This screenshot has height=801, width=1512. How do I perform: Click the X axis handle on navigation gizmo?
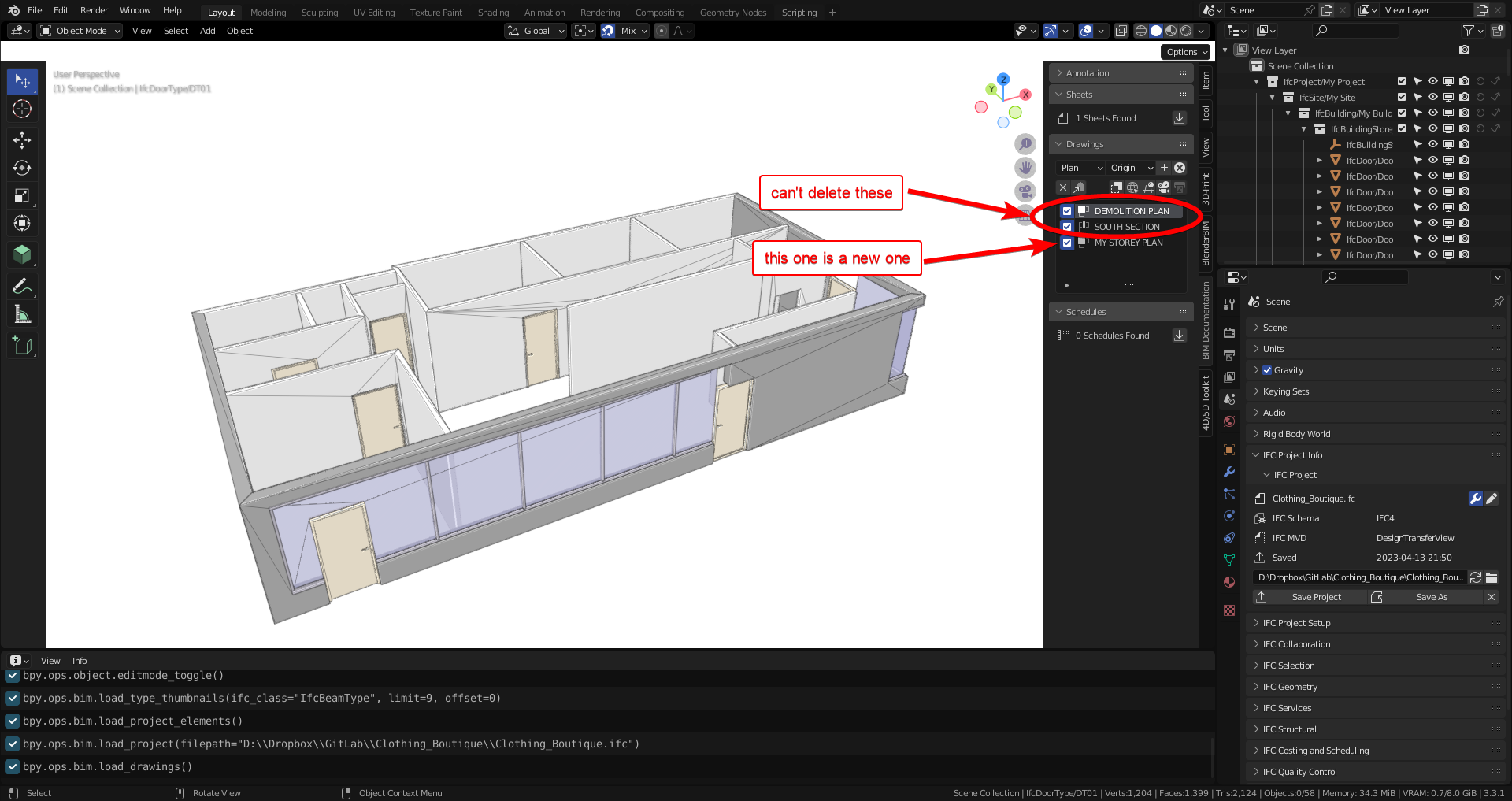coord(1025,94)
